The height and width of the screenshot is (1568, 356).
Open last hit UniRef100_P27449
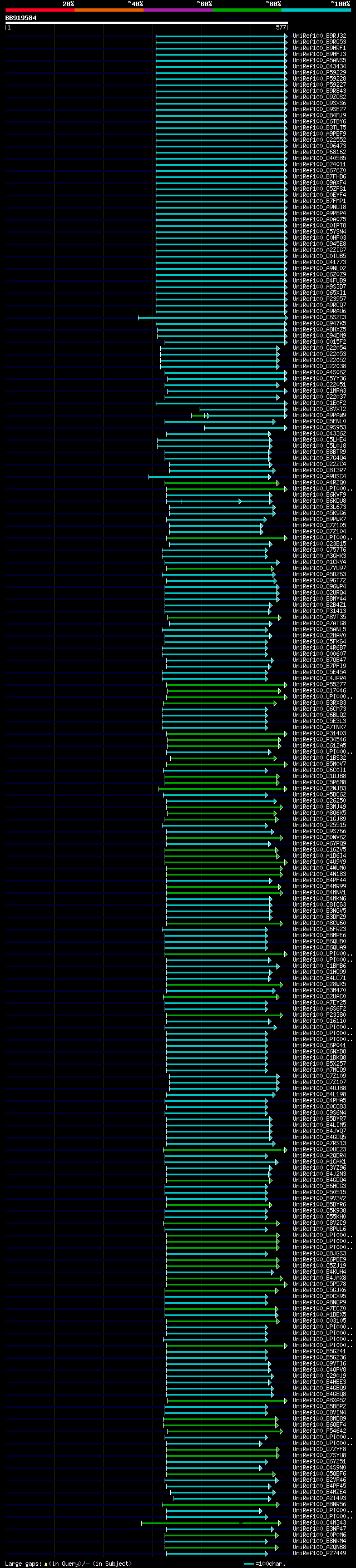[x=319, y=1554]
